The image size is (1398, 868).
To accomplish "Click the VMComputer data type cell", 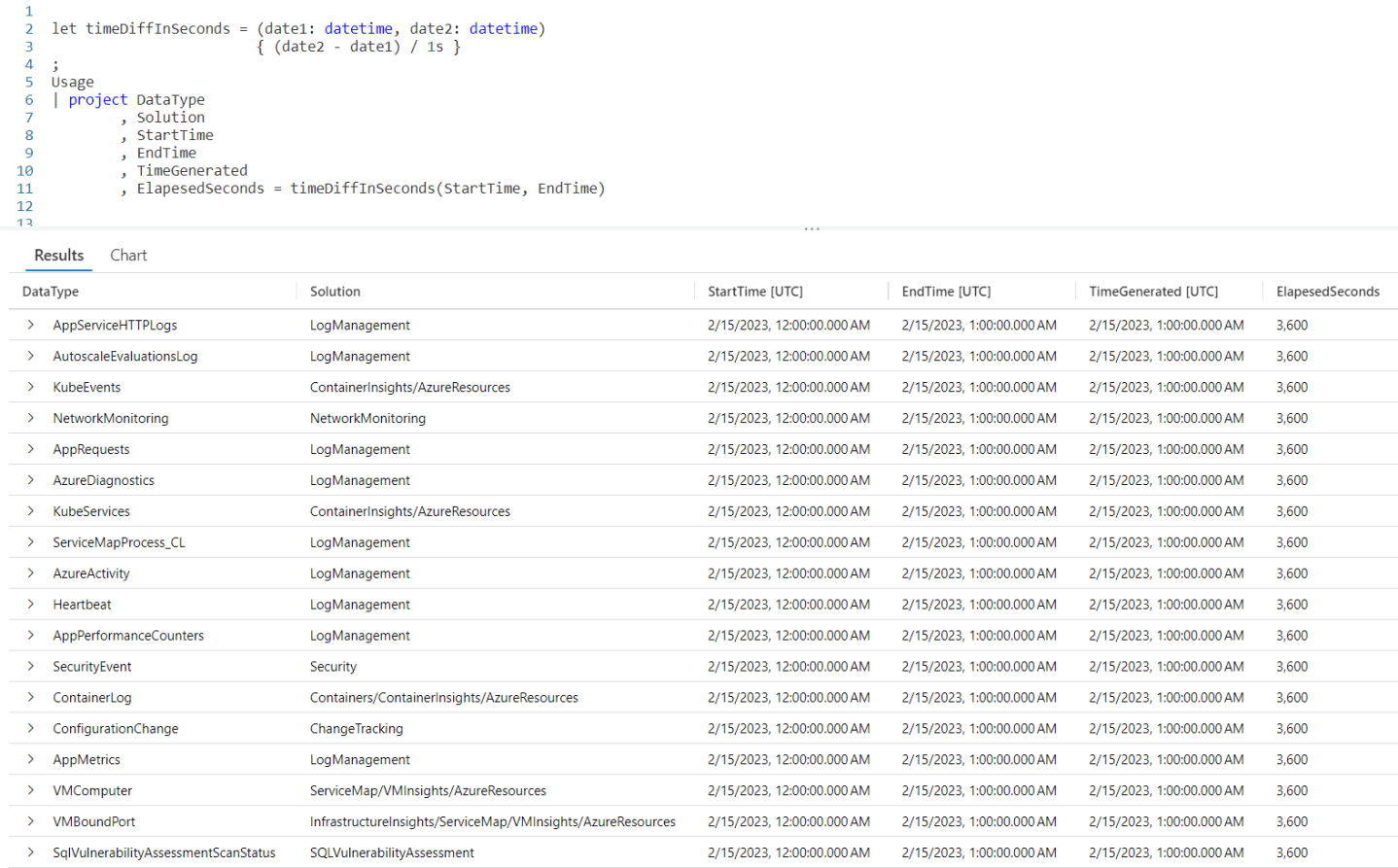I will (x=92, y=791).
